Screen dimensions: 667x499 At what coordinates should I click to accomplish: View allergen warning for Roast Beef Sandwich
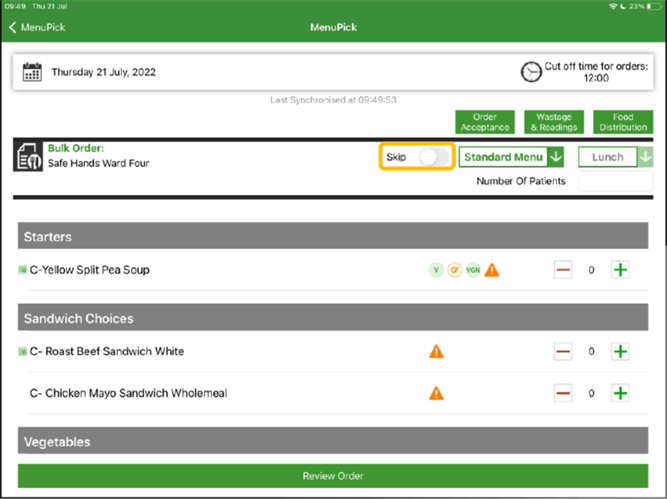[x=436, y=351]
